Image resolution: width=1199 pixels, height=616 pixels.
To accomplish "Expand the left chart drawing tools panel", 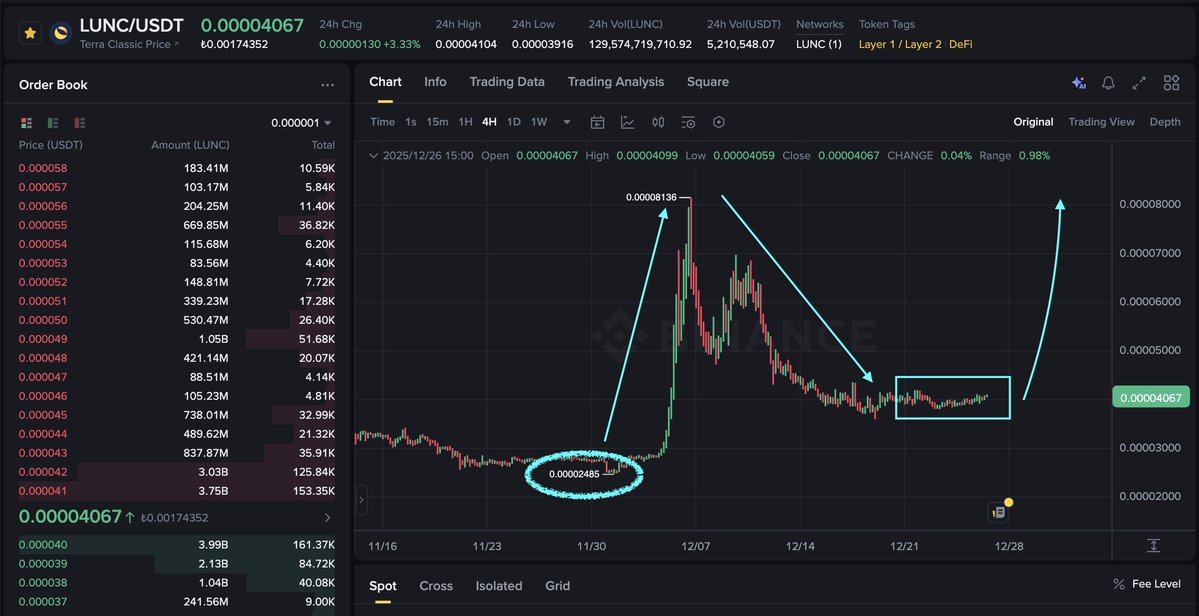I will [x=362, y=501].
